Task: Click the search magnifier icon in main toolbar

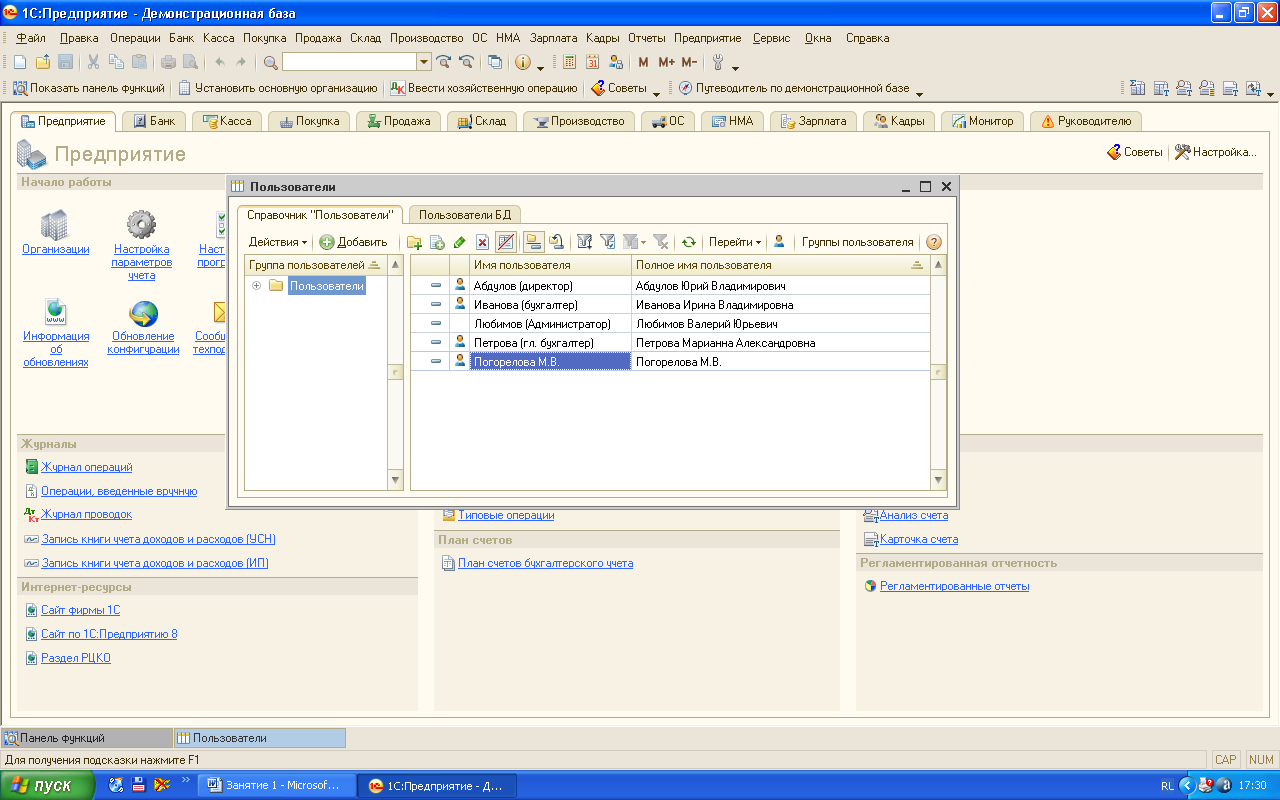Action: click(271, 62)
